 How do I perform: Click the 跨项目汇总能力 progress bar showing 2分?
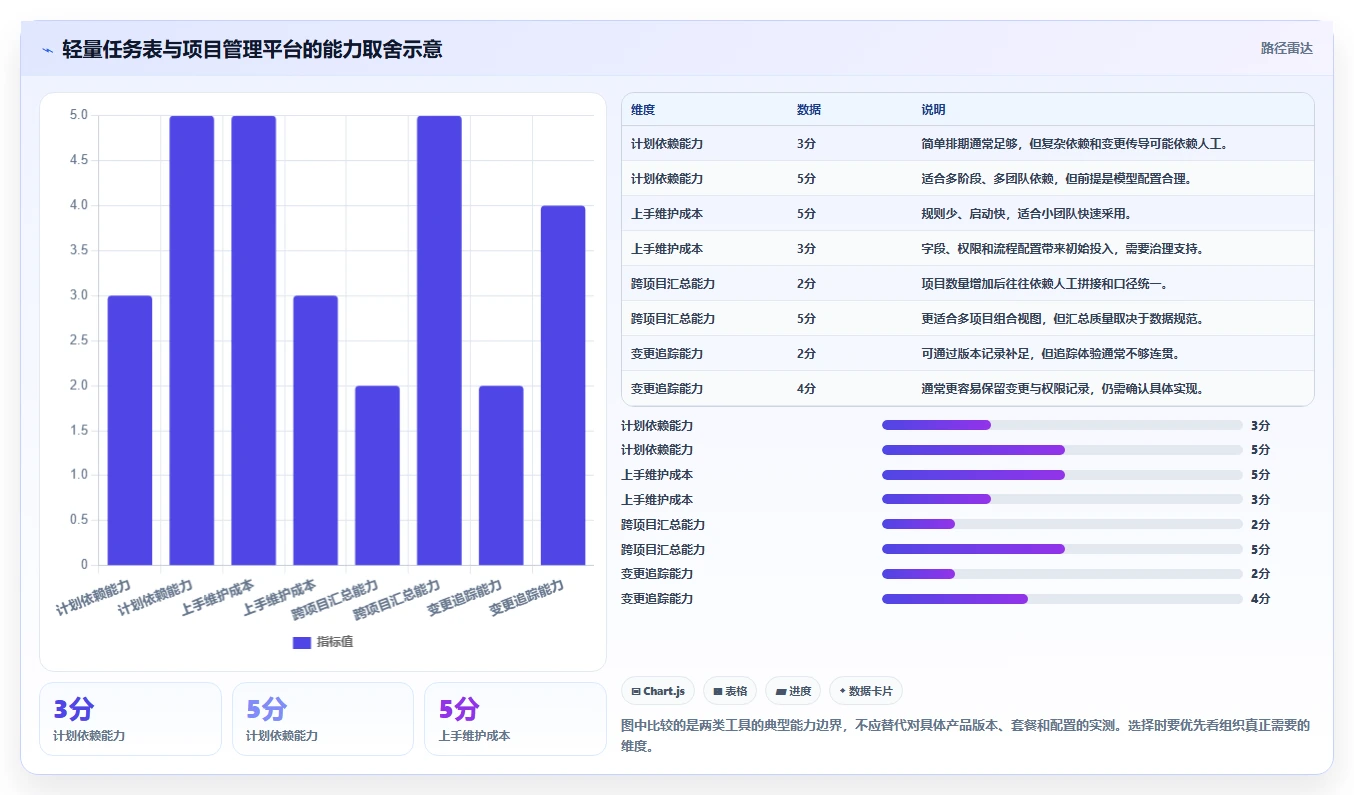pyautogui.click(x=1062, y=524)
